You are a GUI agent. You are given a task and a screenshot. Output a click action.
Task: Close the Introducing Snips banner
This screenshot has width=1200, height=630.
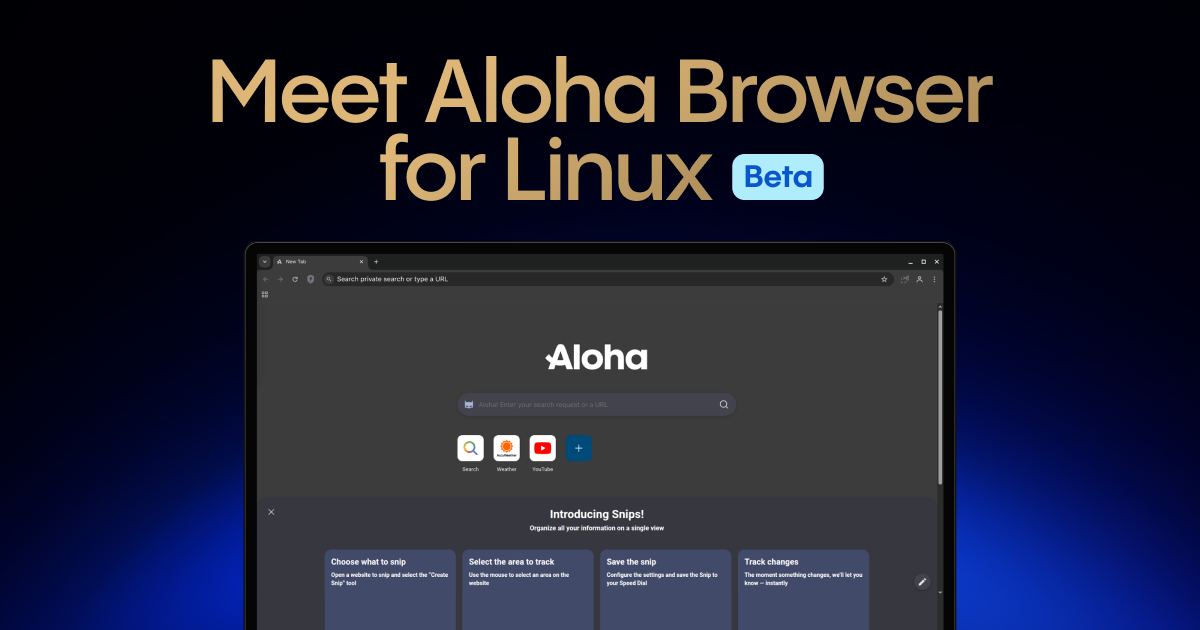tap(271, 511)
